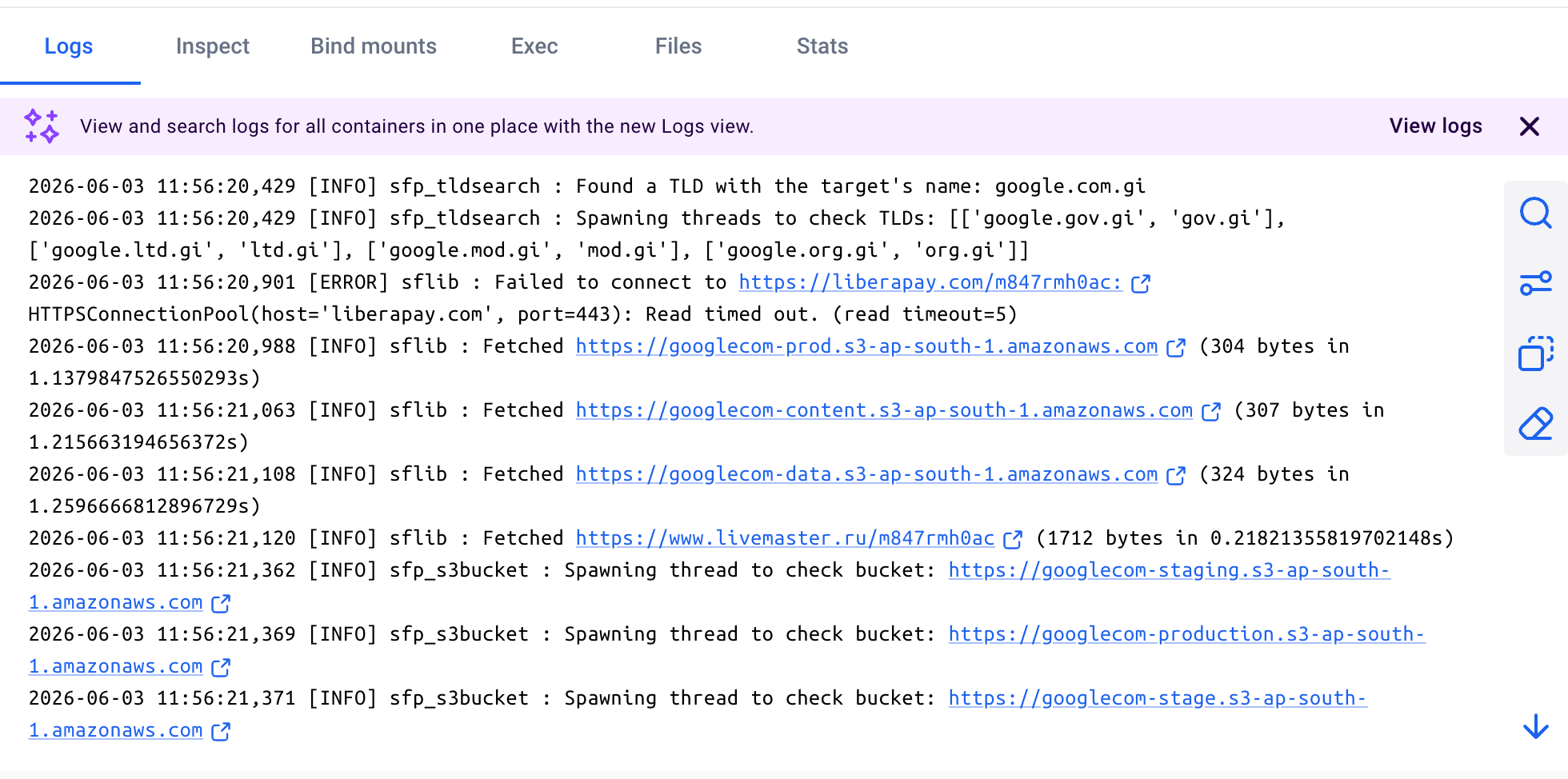
Task: Open the googlecom-prod S3 link
Action: pos(866,346)
